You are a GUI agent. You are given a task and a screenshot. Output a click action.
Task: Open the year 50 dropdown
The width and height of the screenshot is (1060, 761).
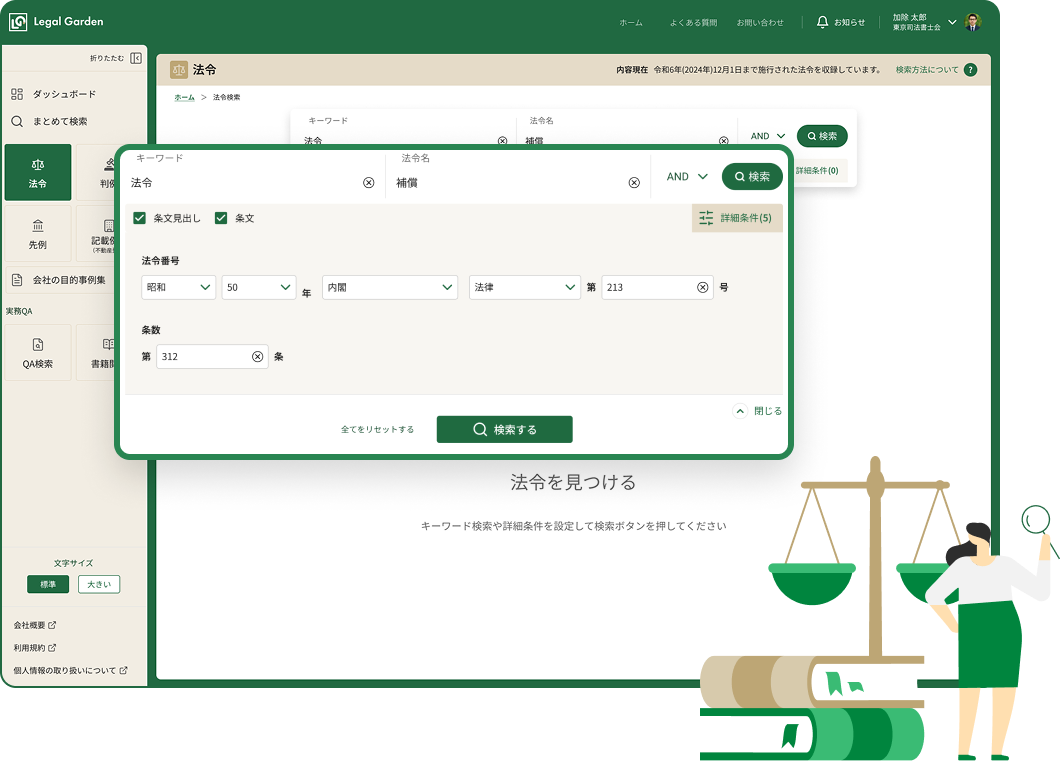(259, 287)
